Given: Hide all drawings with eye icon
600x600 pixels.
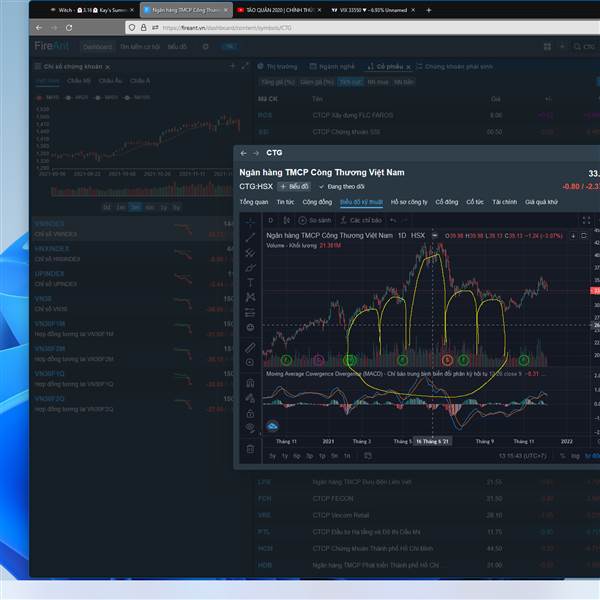Looking at the screenshot, I should [x=250, y=428].
